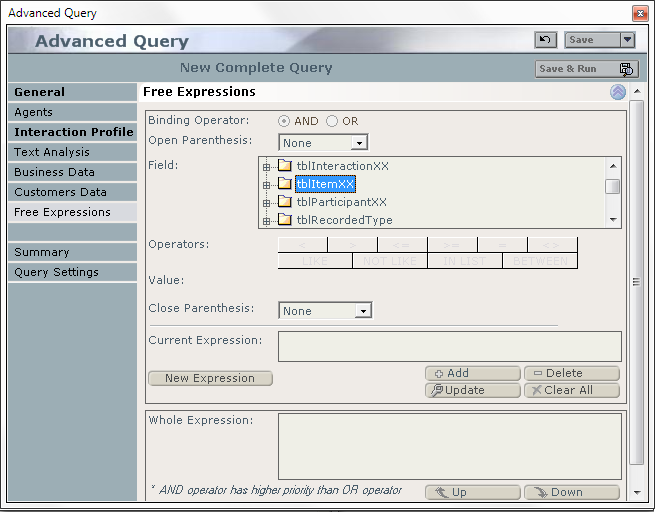Viewport: 655px width, 512px height.
Task: Open the Save dropdown arrow
Action: coord(627,40)
